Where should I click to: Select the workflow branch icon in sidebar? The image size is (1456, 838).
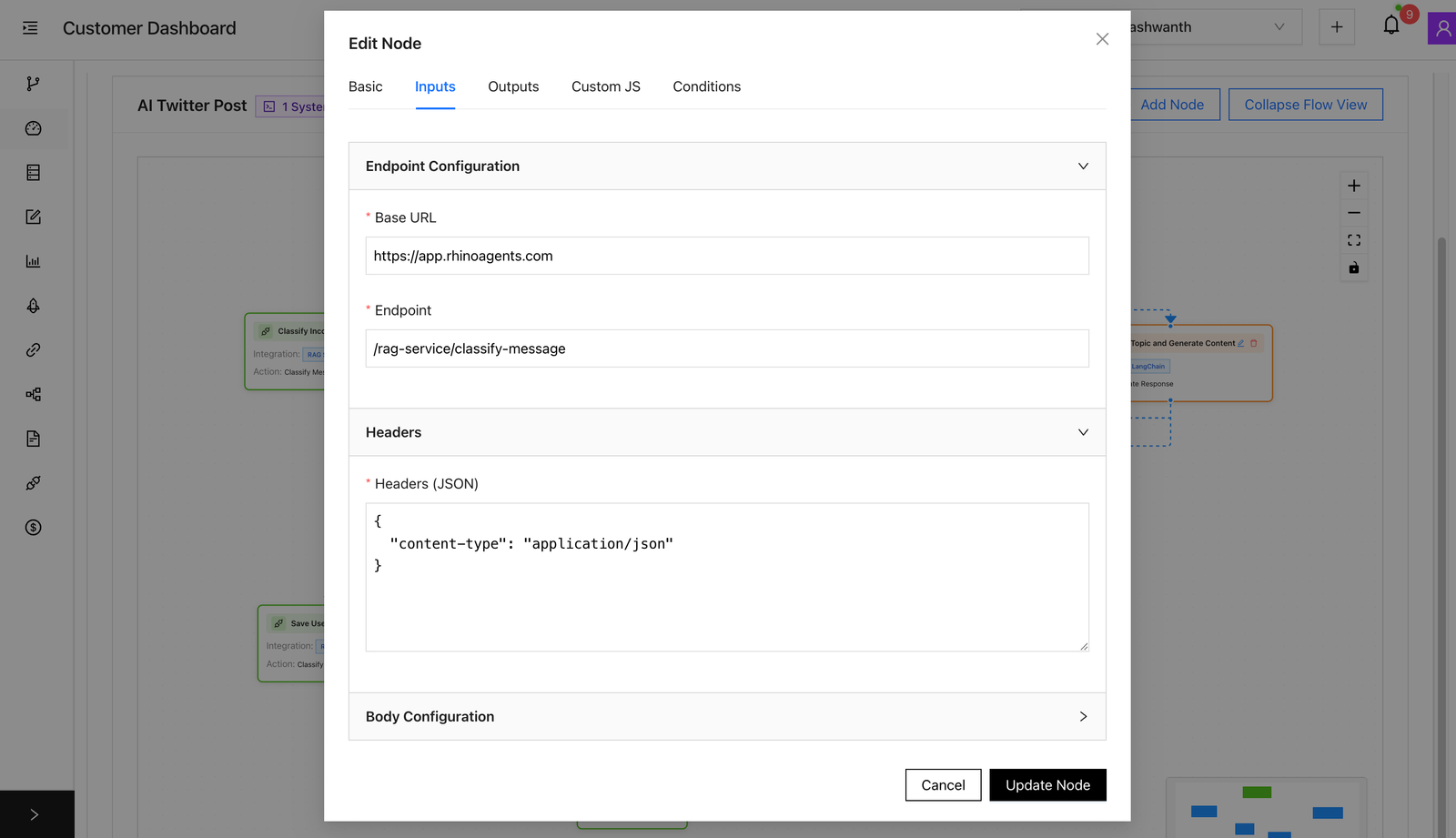34,83
